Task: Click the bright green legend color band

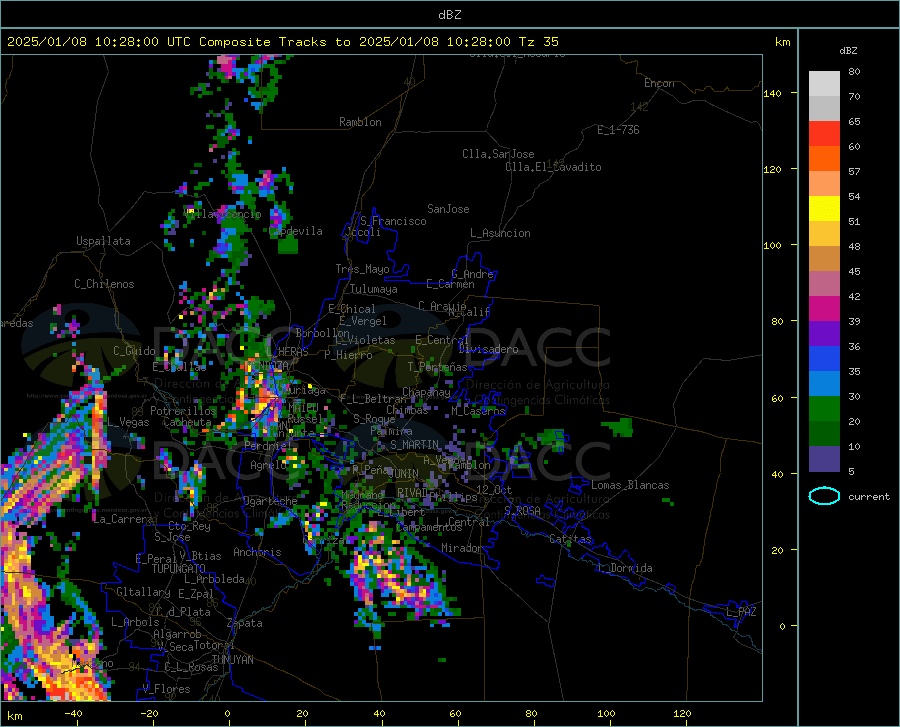Action: (824, 409)
